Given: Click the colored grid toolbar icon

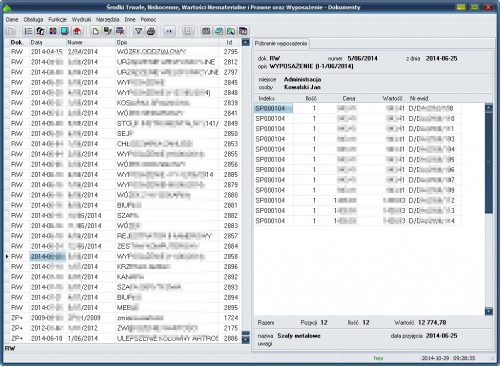Looking at the screenshot, I should [x=53, y=31].
